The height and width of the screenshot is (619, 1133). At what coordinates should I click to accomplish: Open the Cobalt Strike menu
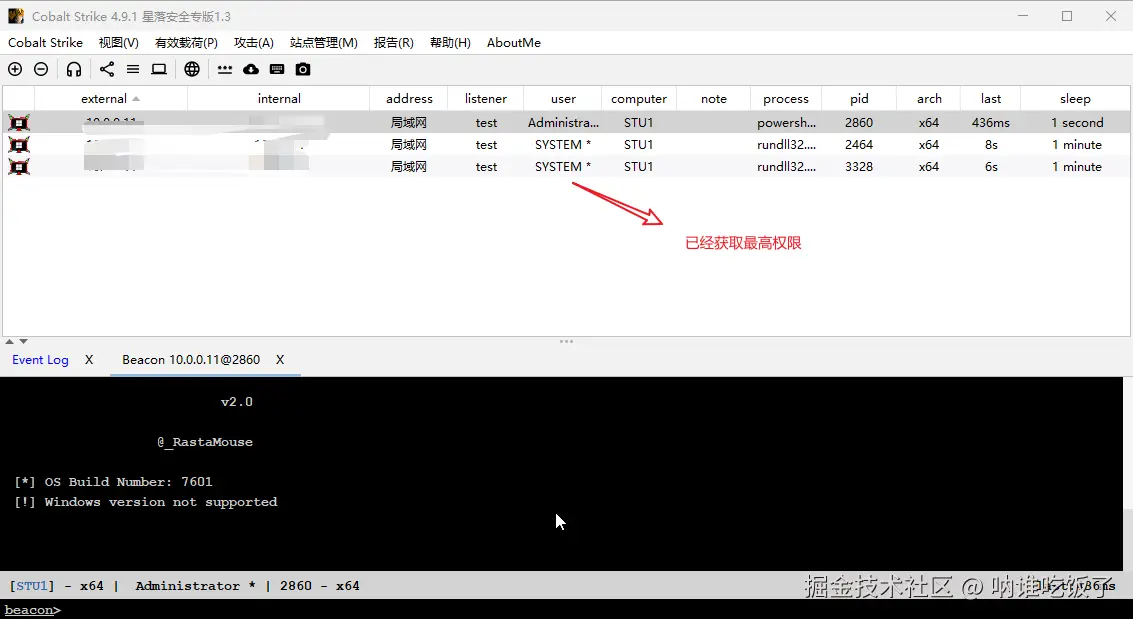pos(46,43)
